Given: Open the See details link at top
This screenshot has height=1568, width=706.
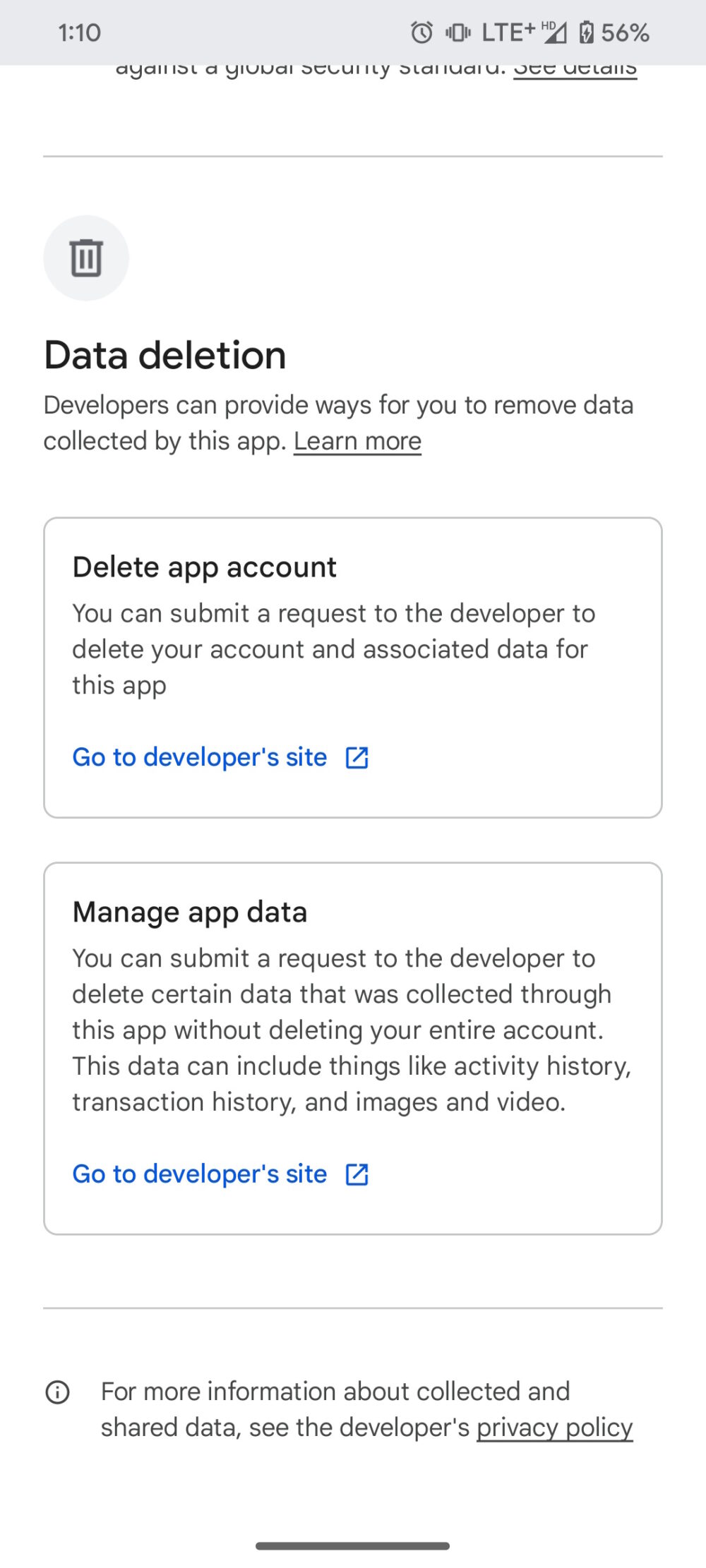Looking at the screenshot, I should [576, 67].
